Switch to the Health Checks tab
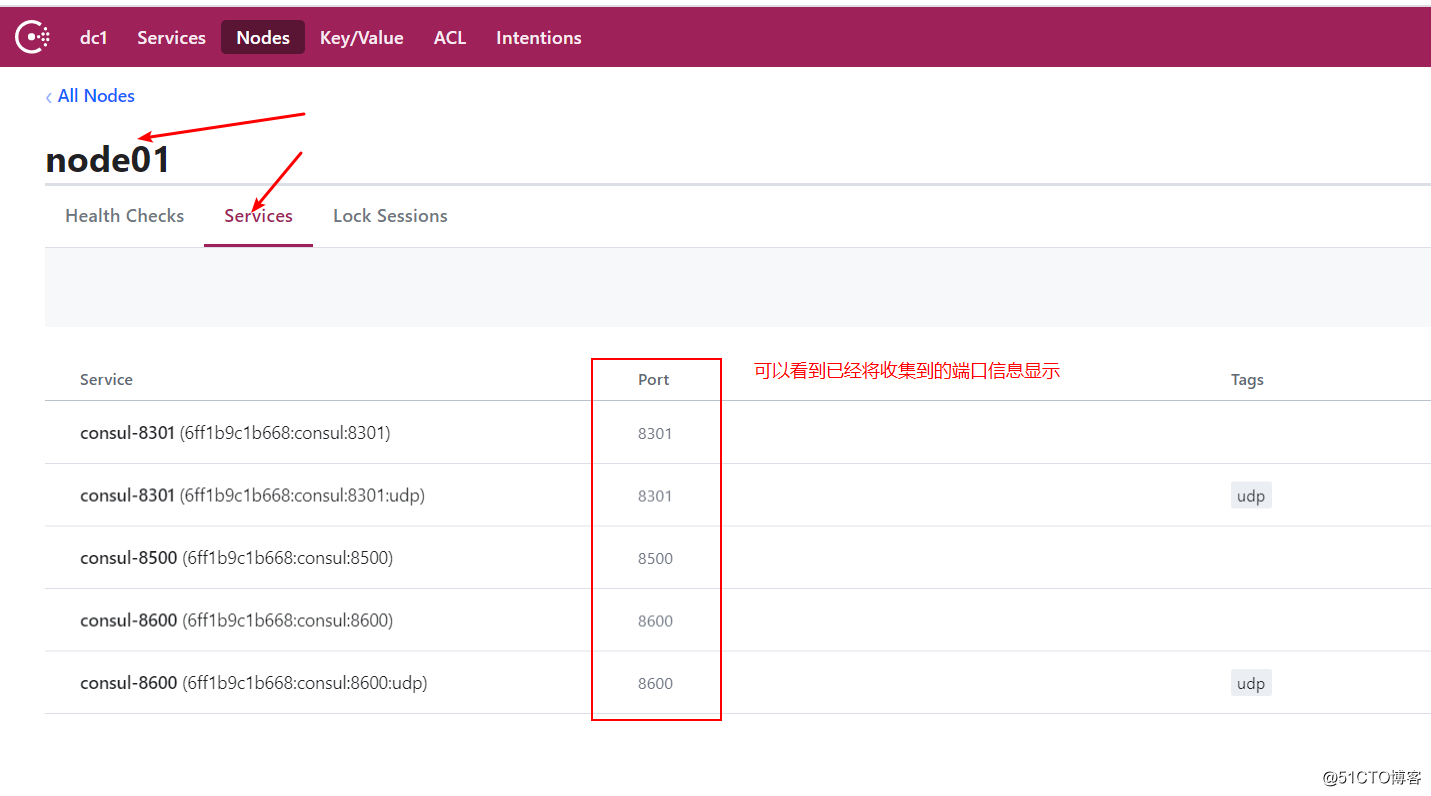Screen dimensions: 1431x796 coord(124,216)
